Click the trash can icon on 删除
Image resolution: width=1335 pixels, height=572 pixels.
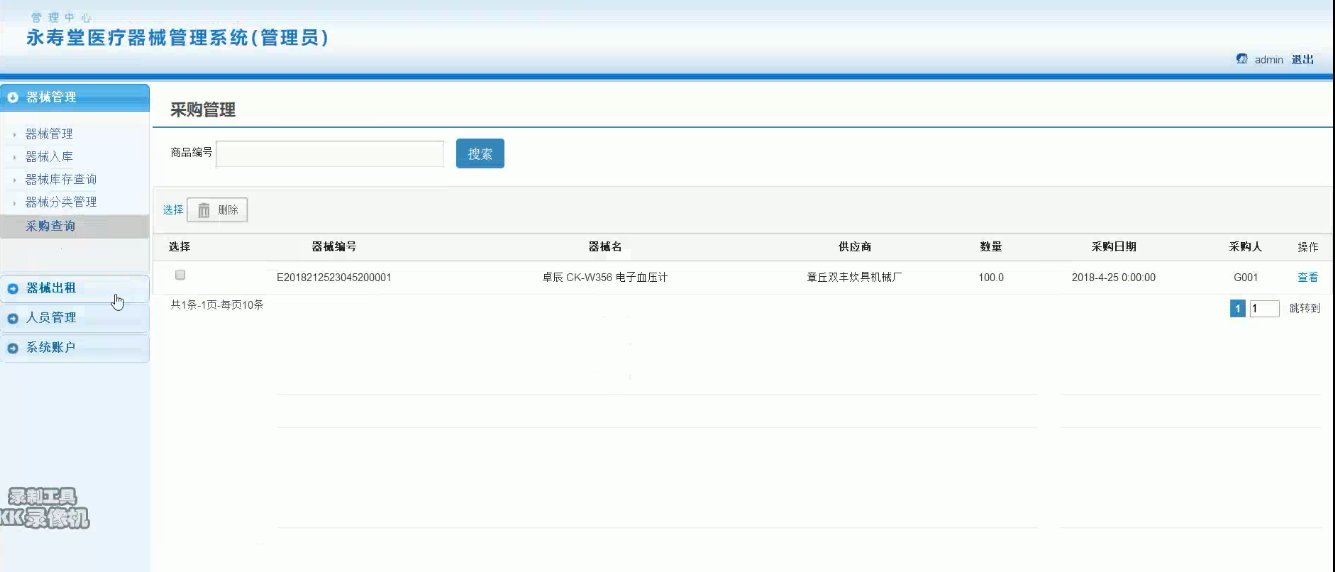click(204, 210)
